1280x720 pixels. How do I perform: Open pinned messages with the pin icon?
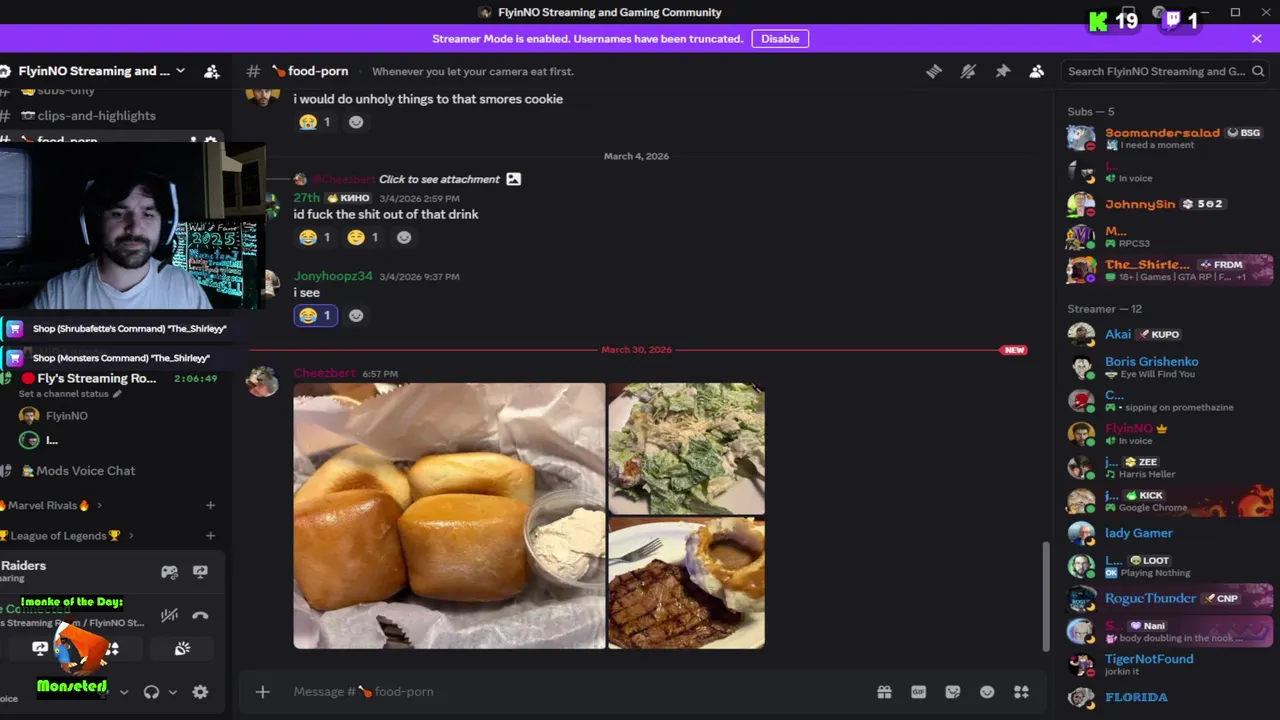1002,71
